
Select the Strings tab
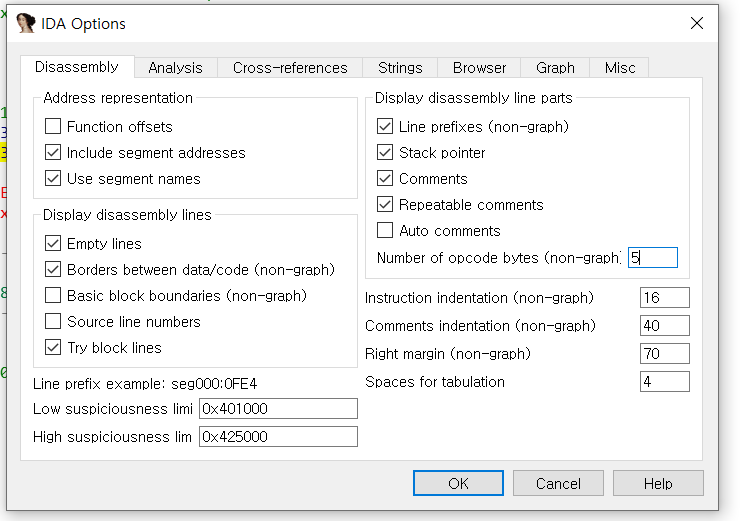(x=400, y=68)
